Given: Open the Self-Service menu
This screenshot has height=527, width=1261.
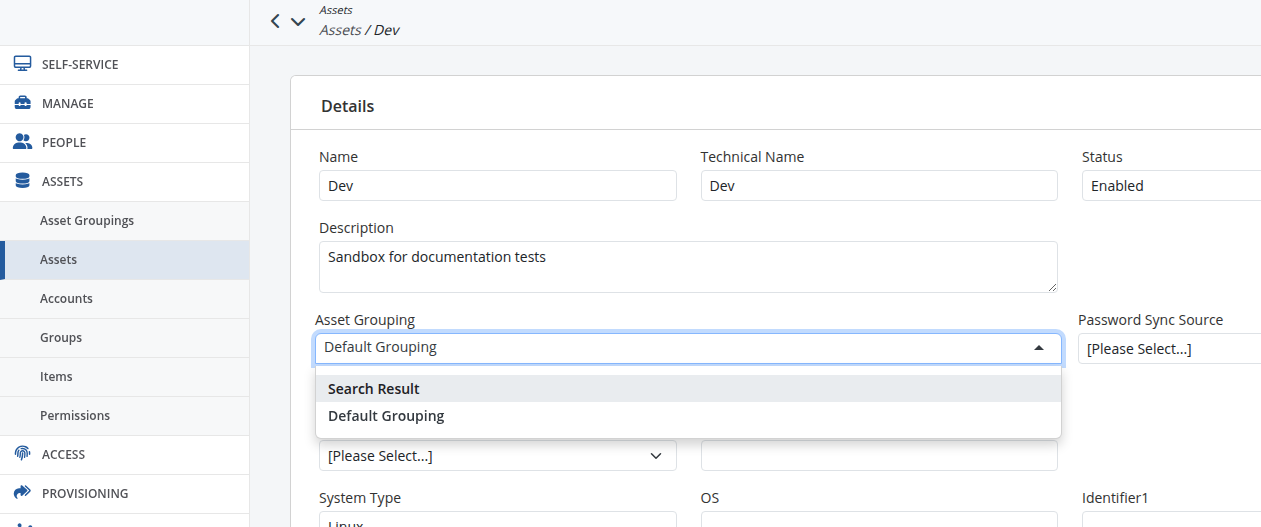Looking at the screenshot, I should pos(124,64).
